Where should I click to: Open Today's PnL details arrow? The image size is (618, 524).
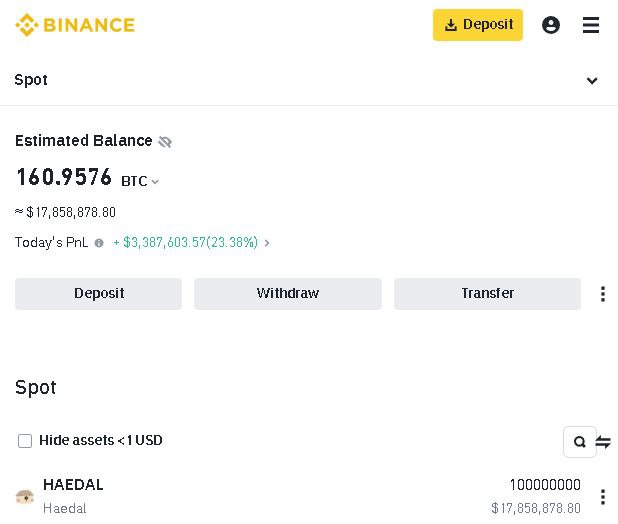pyautogui.click(x=267, y=243)
